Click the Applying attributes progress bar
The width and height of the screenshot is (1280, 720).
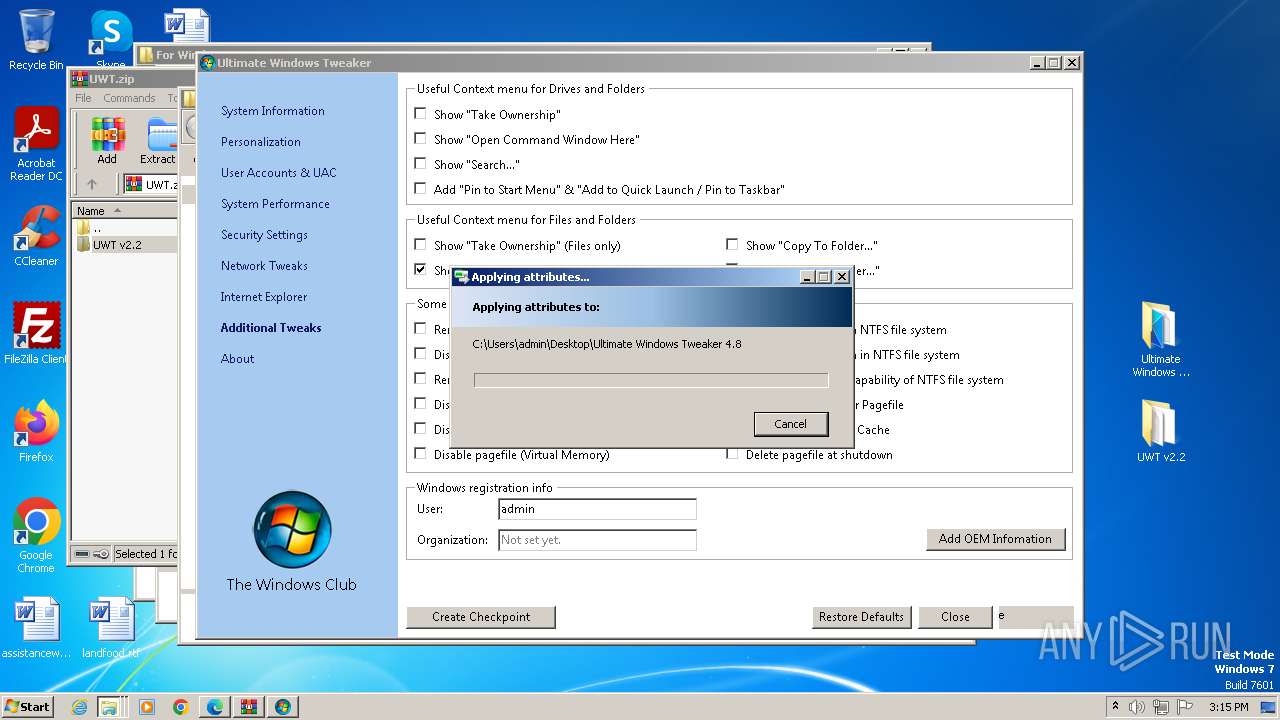651,380
